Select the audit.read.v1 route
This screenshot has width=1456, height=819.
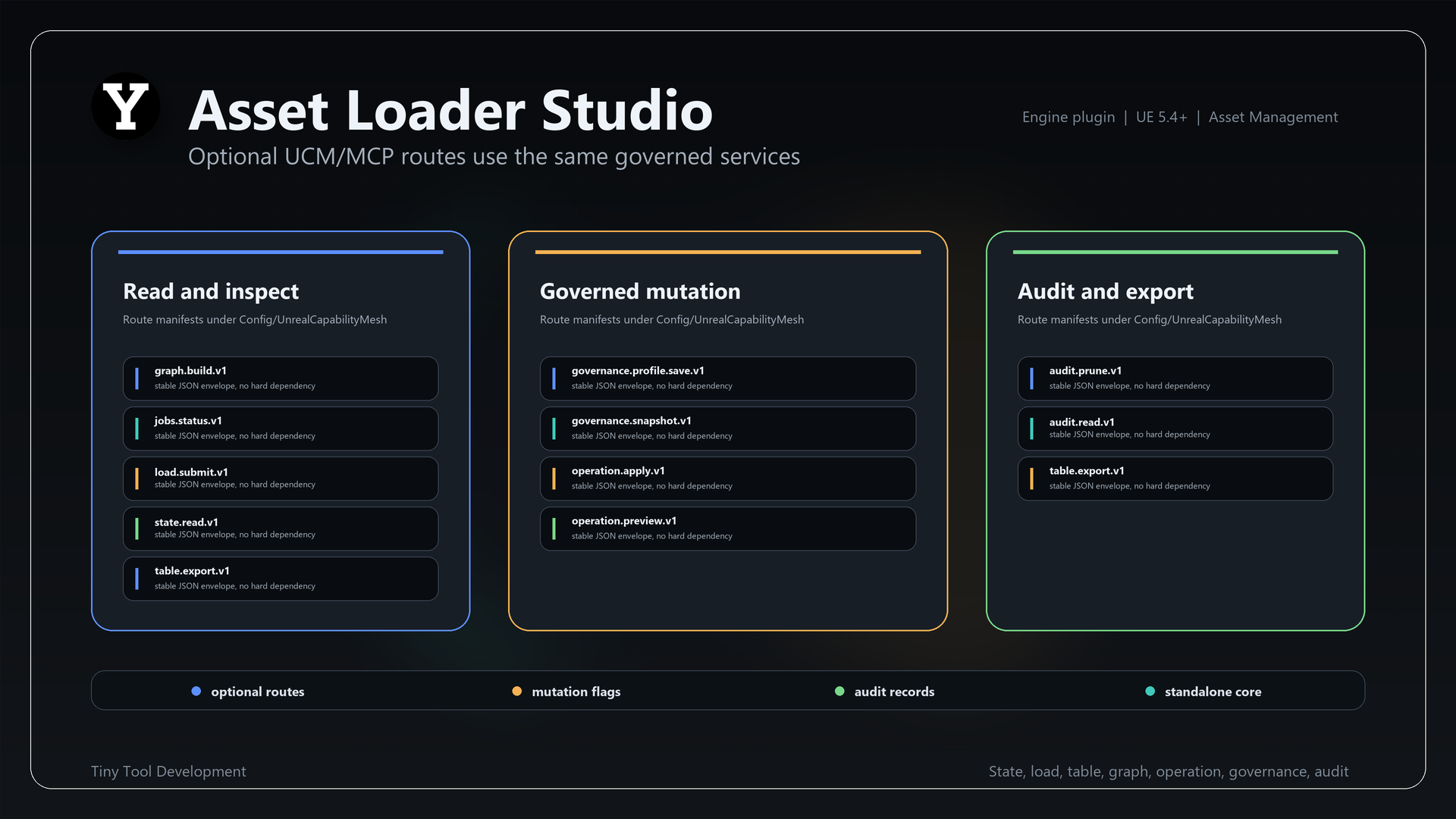pos(1175,428)
